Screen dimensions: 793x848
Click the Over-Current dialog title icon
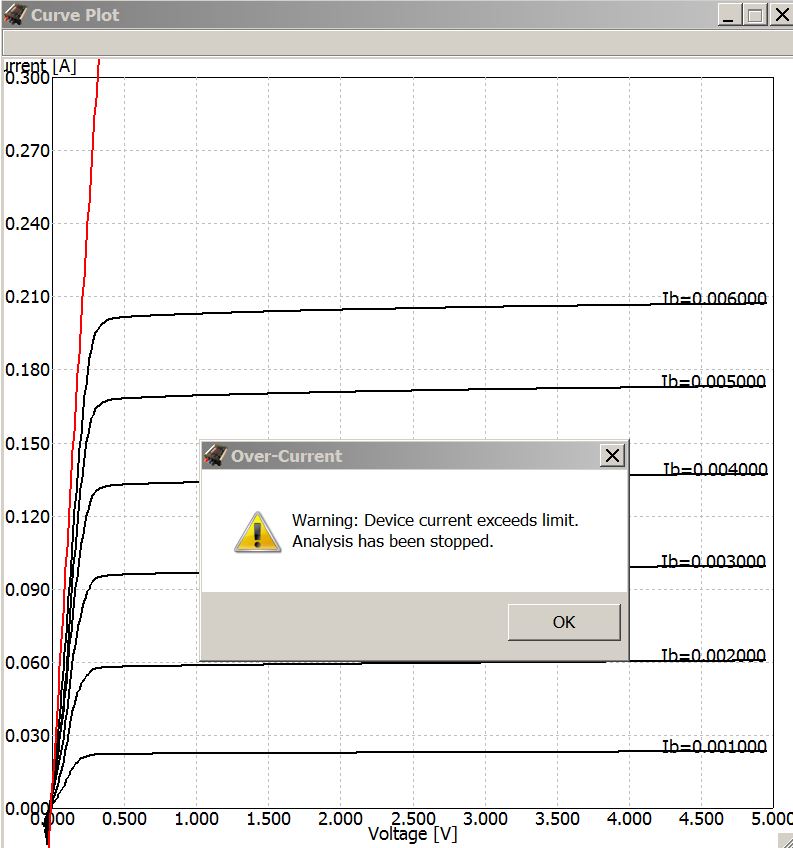click(x=214, y=456)
